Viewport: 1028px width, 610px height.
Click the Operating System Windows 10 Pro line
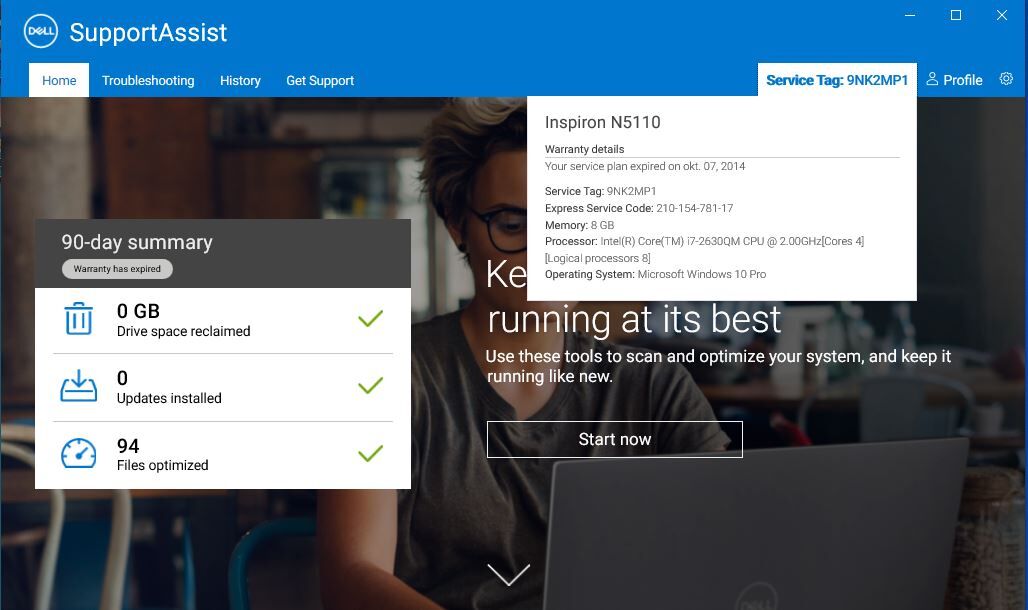[x=655, y=274]
